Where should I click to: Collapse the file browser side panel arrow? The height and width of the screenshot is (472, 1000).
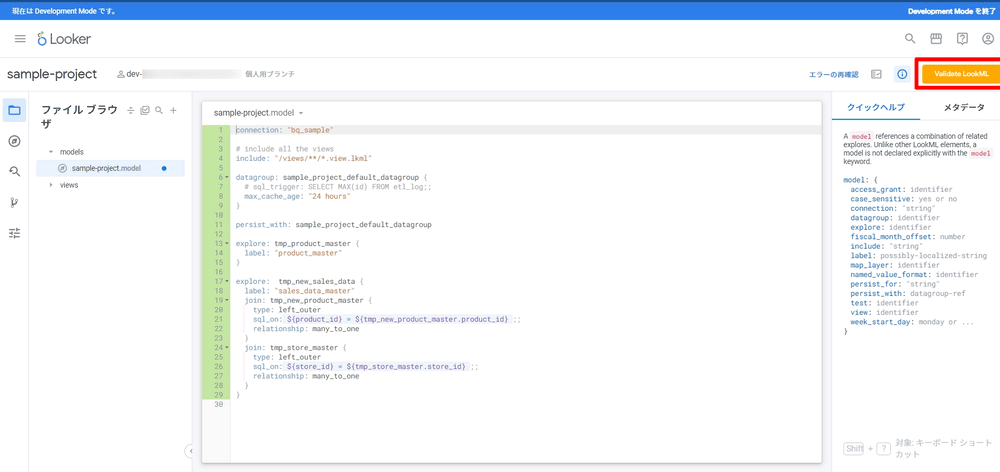coord(189,451)
